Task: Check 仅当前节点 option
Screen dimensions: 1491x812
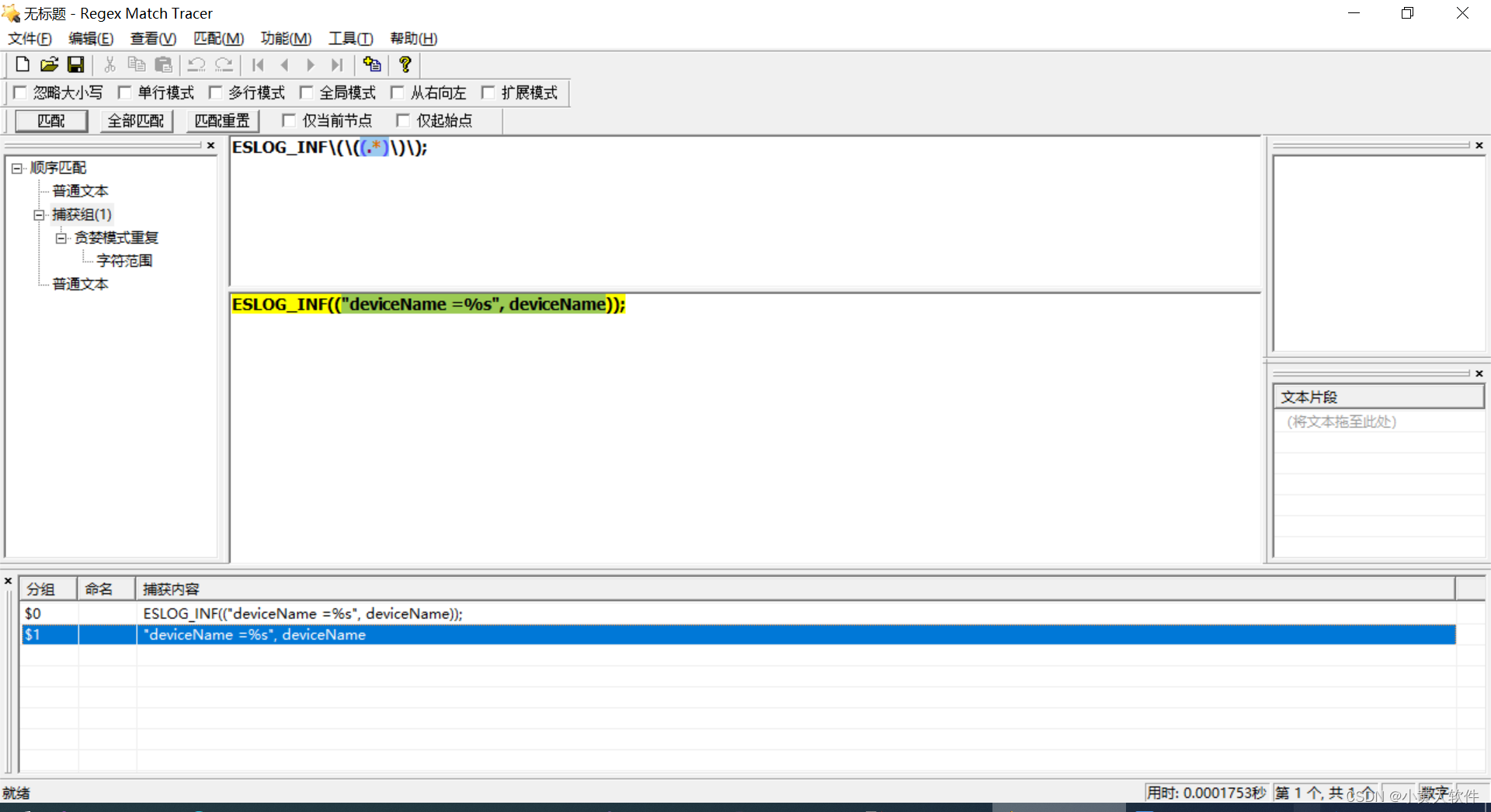Action: 289,120
